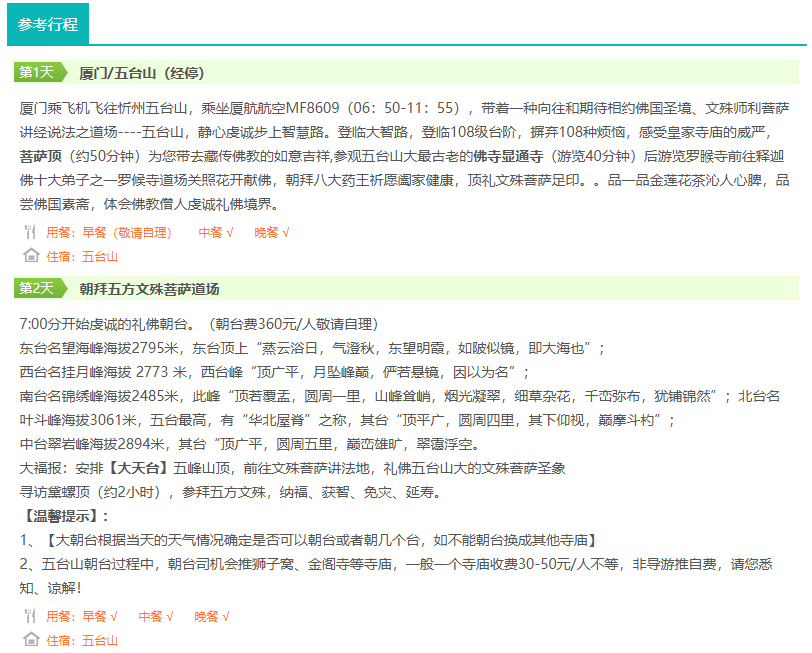Click the Day 2 fork-and-knife meal icon
The image size is (812, 653).
pos(31,616)
